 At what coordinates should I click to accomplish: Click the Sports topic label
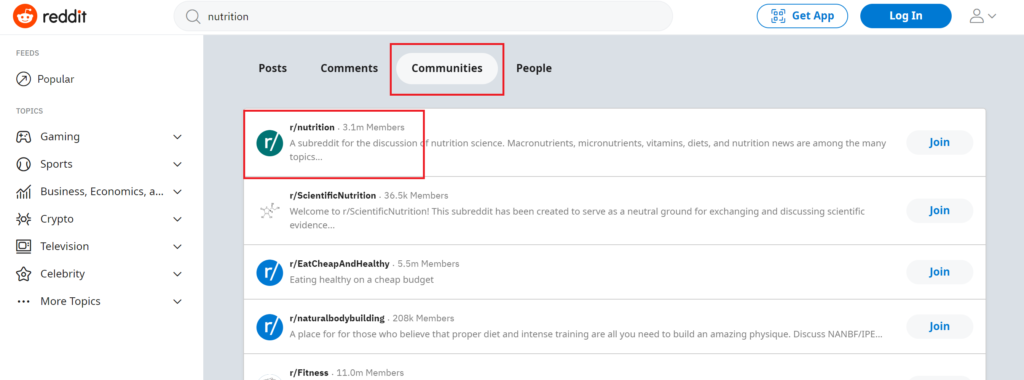pos(56,164)
